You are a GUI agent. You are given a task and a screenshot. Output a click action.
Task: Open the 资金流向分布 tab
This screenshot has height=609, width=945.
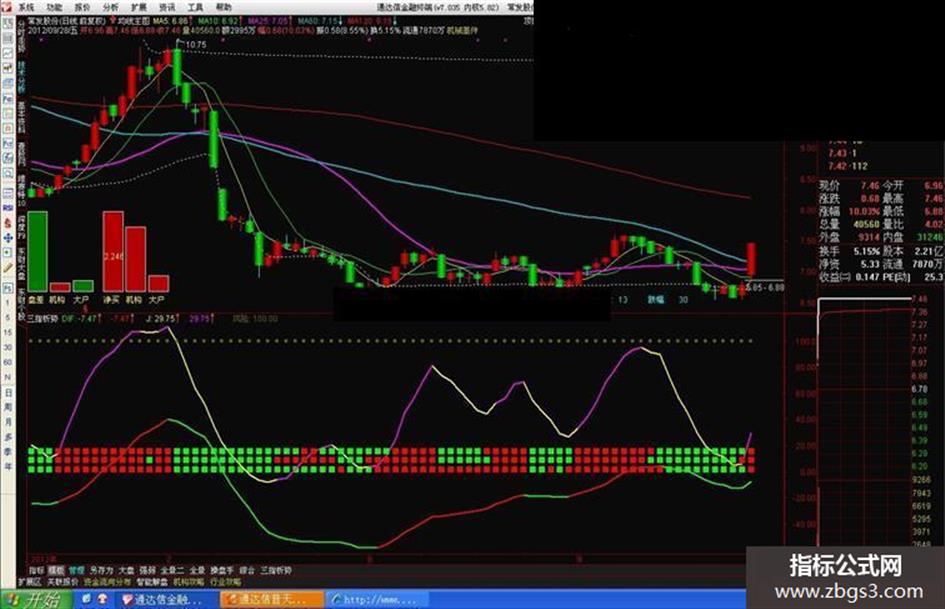tap(107, 582)
